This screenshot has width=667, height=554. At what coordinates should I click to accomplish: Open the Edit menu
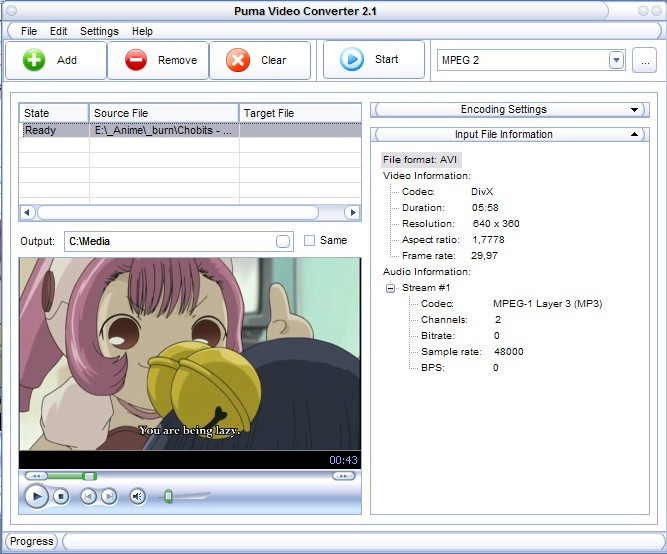click(x=58, y=31)
